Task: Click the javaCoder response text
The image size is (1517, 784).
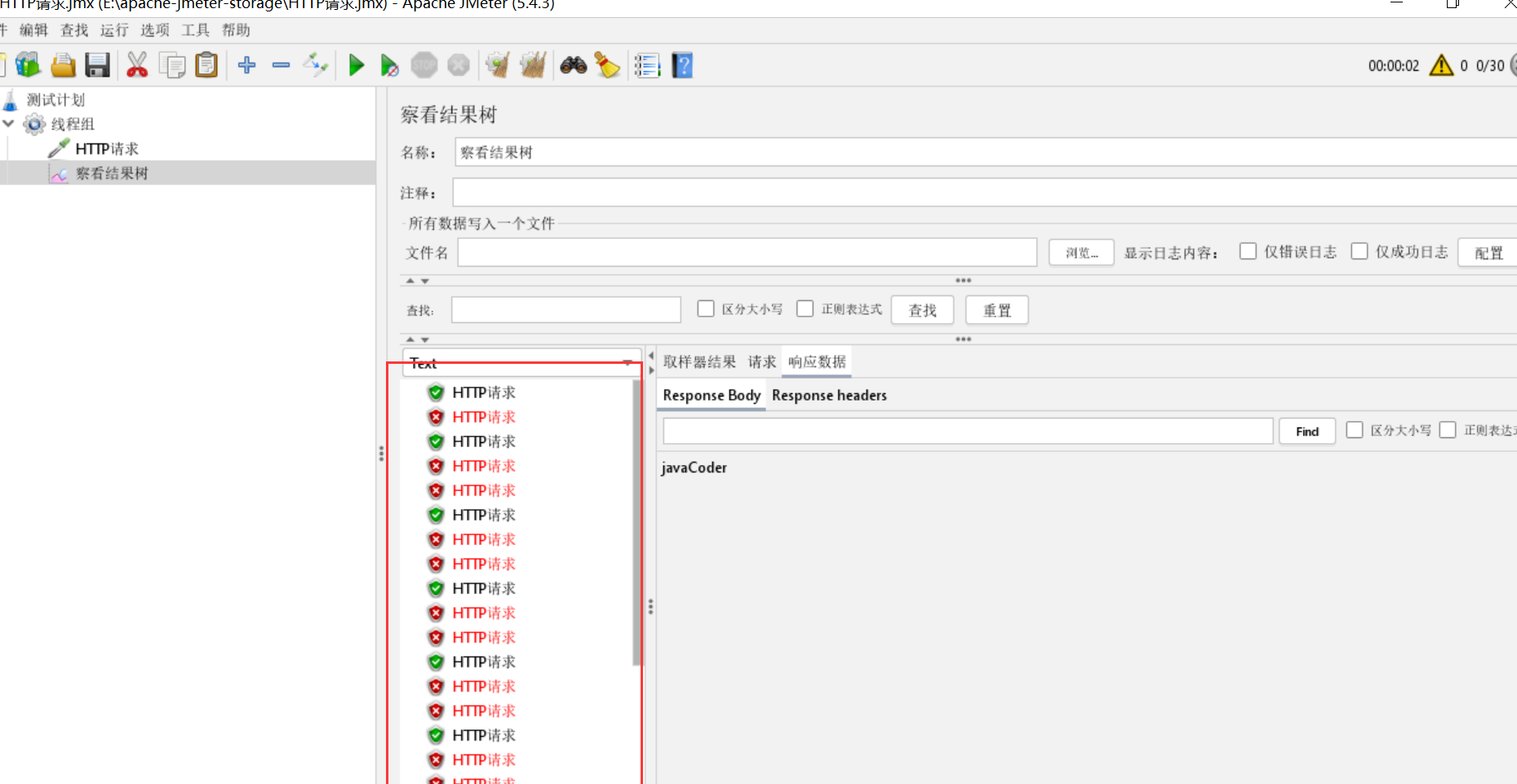Action: (x=694, y=467)
